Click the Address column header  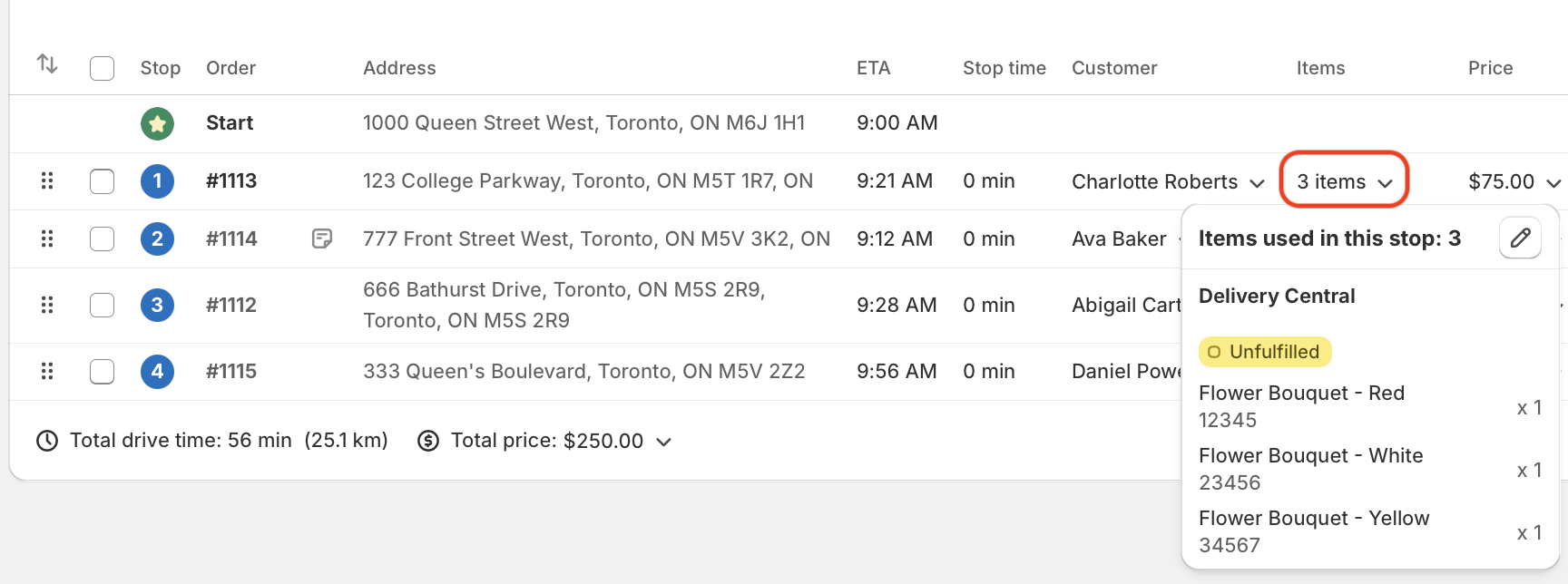click(399, 68)
